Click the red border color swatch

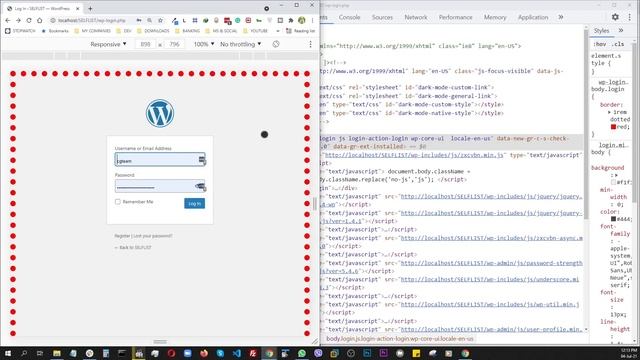(613, 127)
